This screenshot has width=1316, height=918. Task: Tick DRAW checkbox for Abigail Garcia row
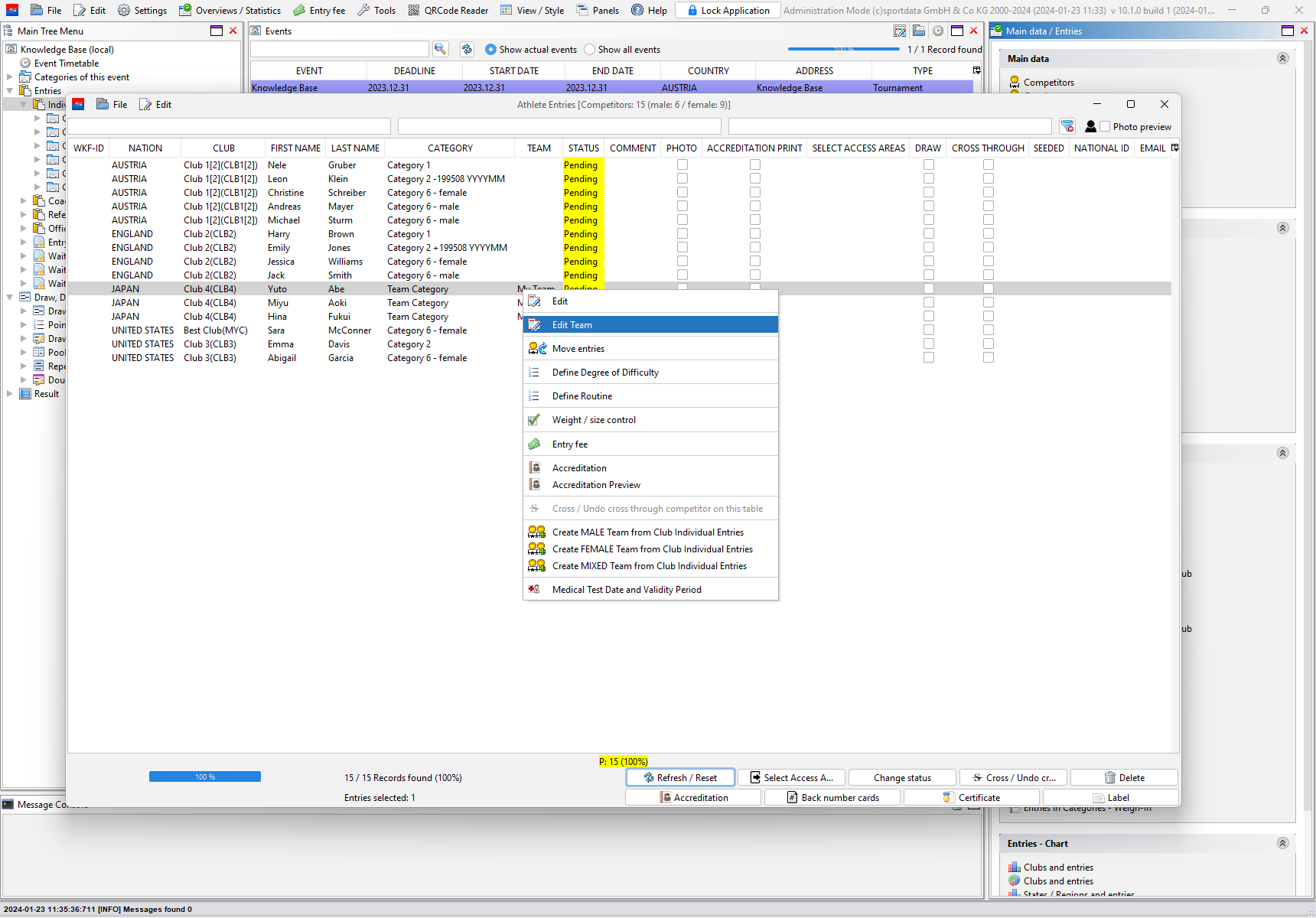click(929, 357)
